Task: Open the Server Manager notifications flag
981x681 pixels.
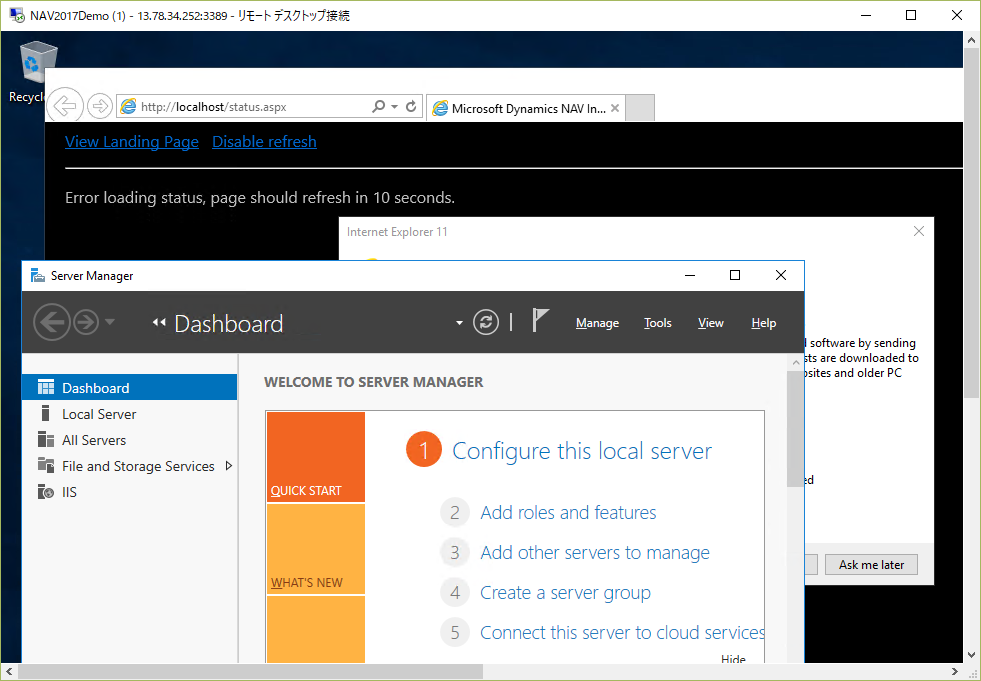Action: coord(539,320)
